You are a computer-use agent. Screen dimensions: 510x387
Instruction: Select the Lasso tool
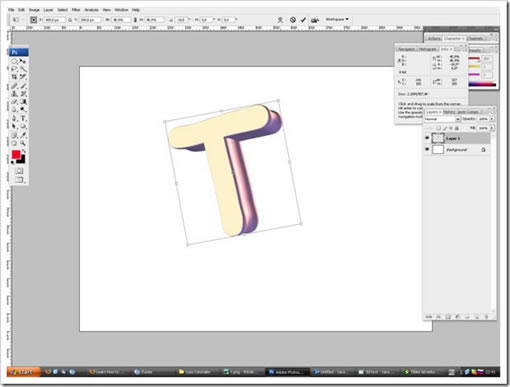tap(14, 69)
